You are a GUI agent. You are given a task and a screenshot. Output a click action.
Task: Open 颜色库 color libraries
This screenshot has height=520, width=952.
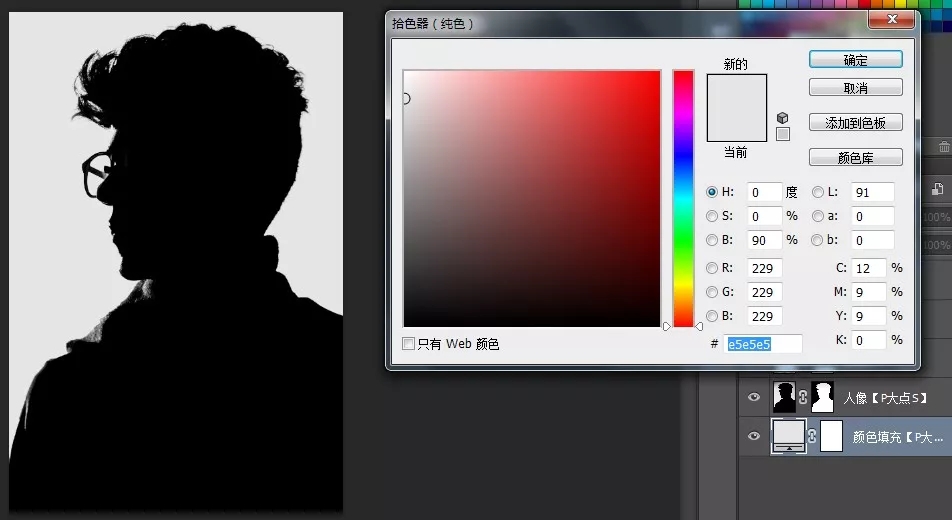855,157
